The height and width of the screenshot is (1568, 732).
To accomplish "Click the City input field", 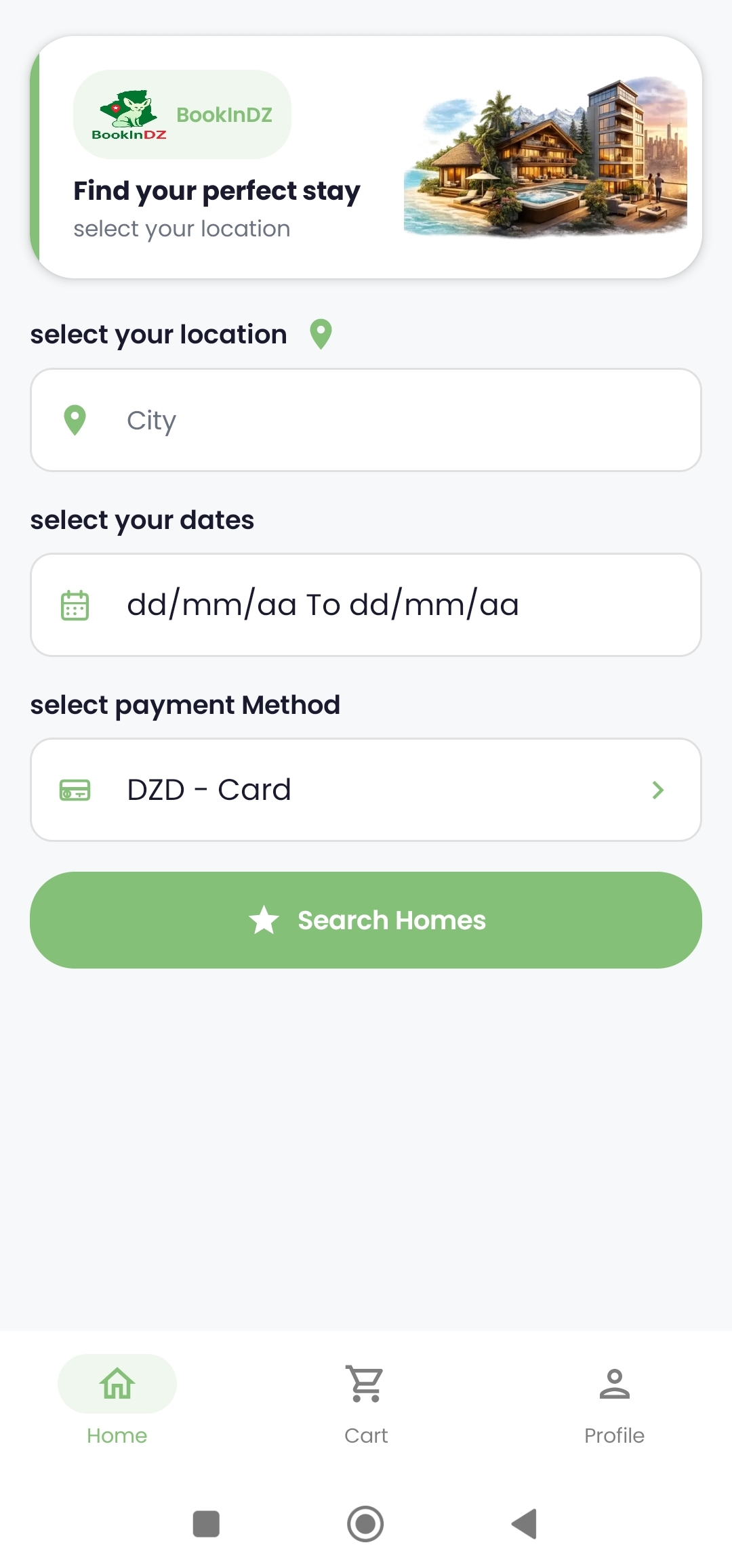I will (x=393, y=420).
